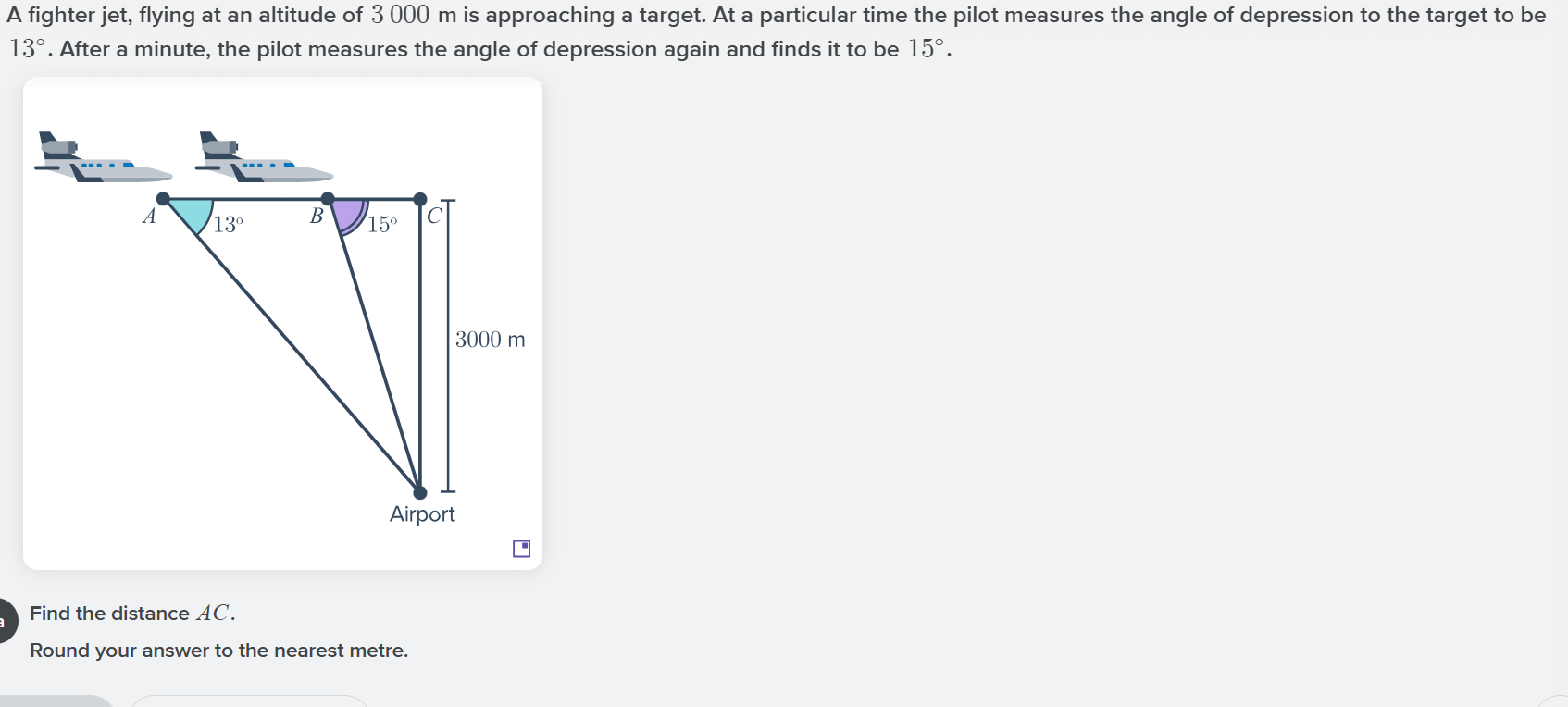Image resolution: width=1568 pixels, height=707 pixels.
Task: Click the "3000 m" height label
Action: tap(490, 340)
